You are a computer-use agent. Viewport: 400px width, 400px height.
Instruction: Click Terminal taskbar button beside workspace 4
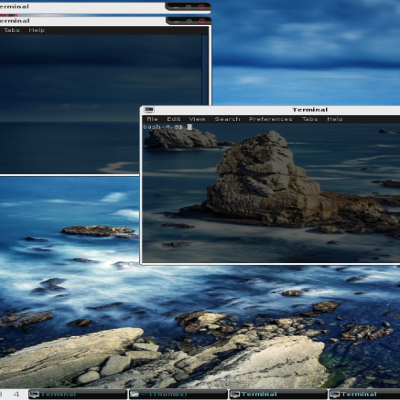(77, 395)
